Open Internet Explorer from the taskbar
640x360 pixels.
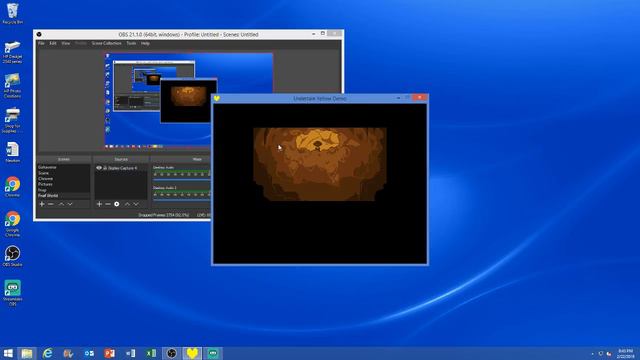click(48, 353)
